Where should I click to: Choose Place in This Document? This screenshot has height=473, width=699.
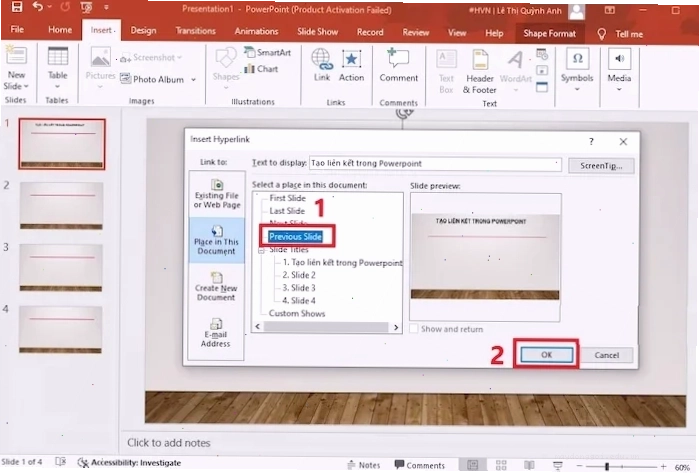[x=217, y=240]
